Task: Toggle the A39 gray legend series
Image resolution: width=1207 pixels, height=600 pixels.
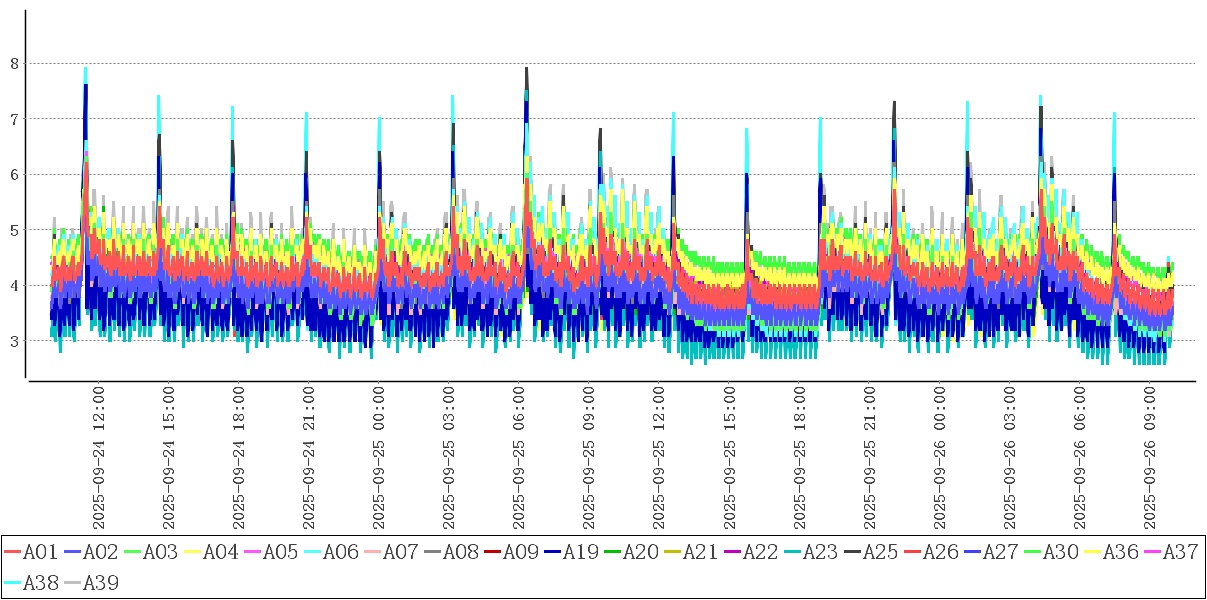Action: point(91,582)
